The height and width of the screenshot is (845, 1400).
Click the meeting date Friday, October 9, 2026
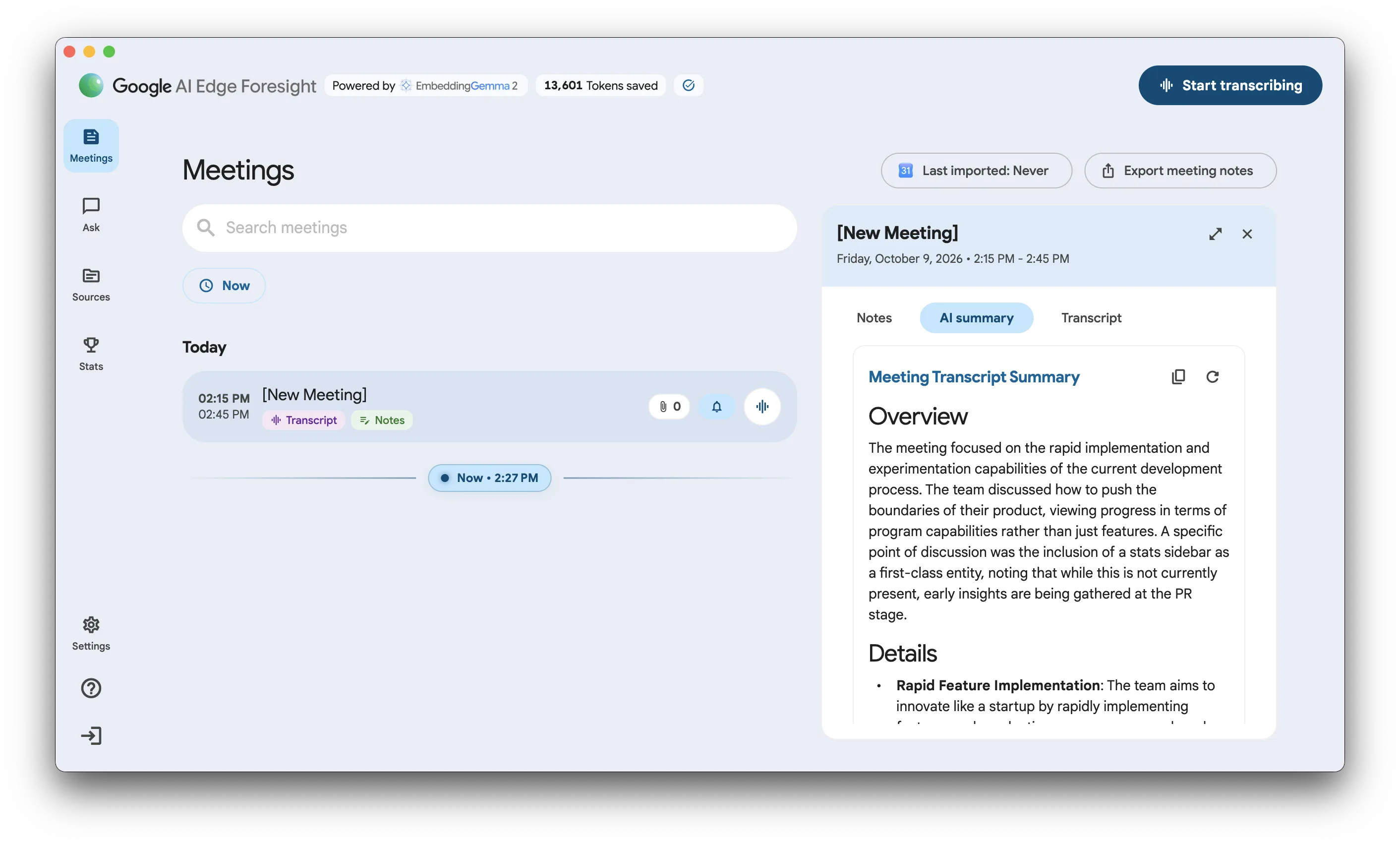(899, 258)
